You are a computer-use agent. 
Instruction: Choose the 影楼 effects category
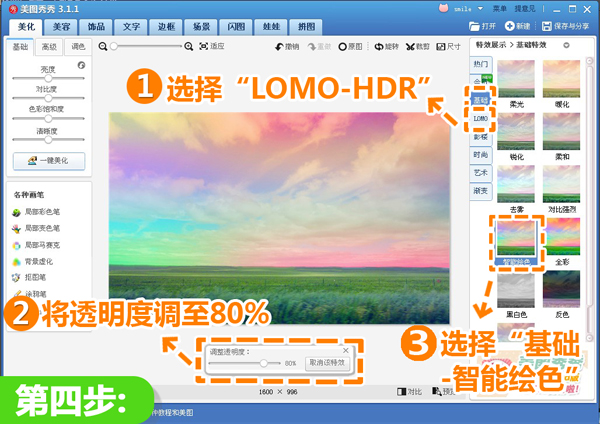(481, 137)
